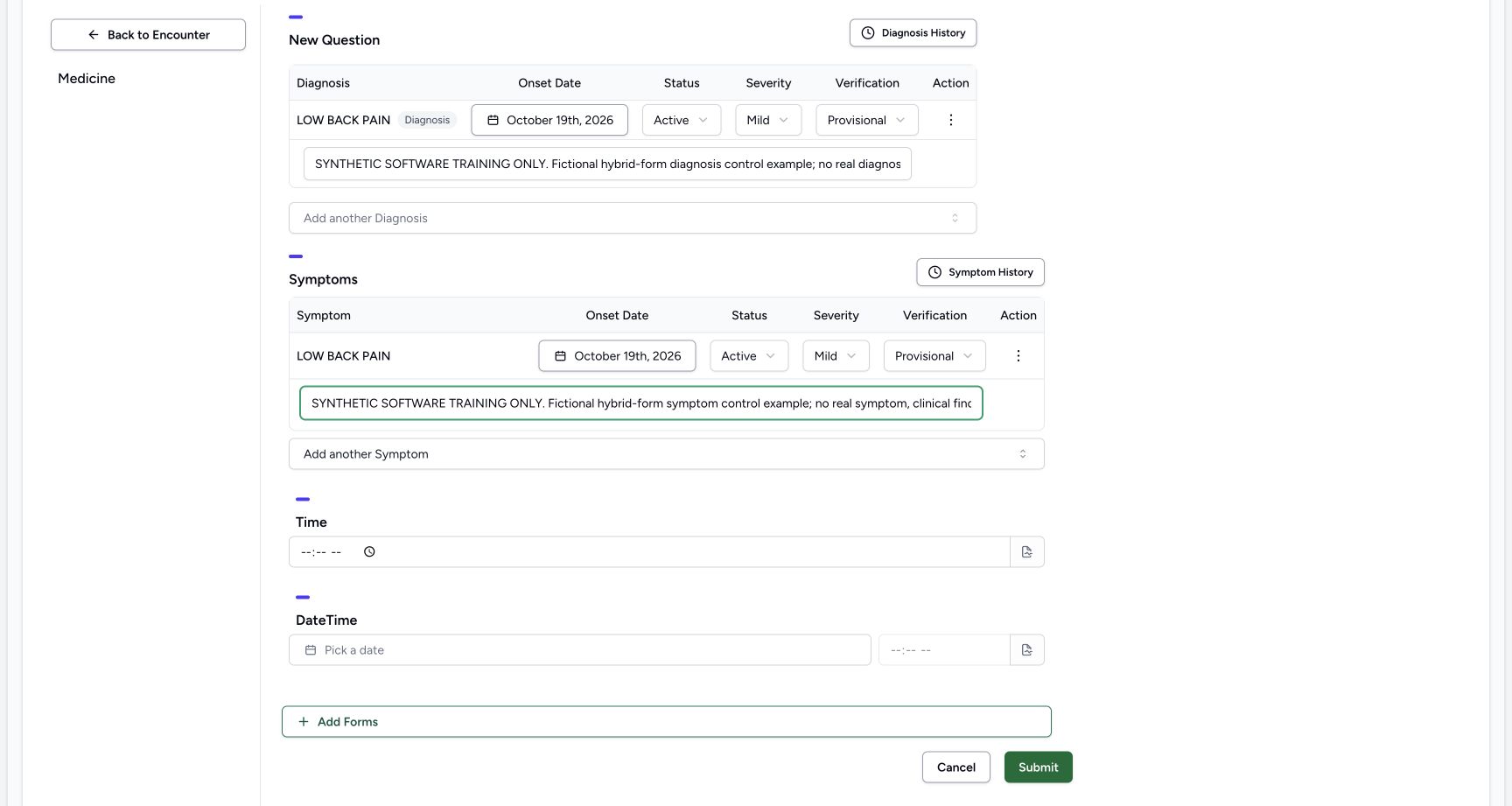Open Symptom History
The height and width of the screenshot is (806, 1512).
point(980,272)
